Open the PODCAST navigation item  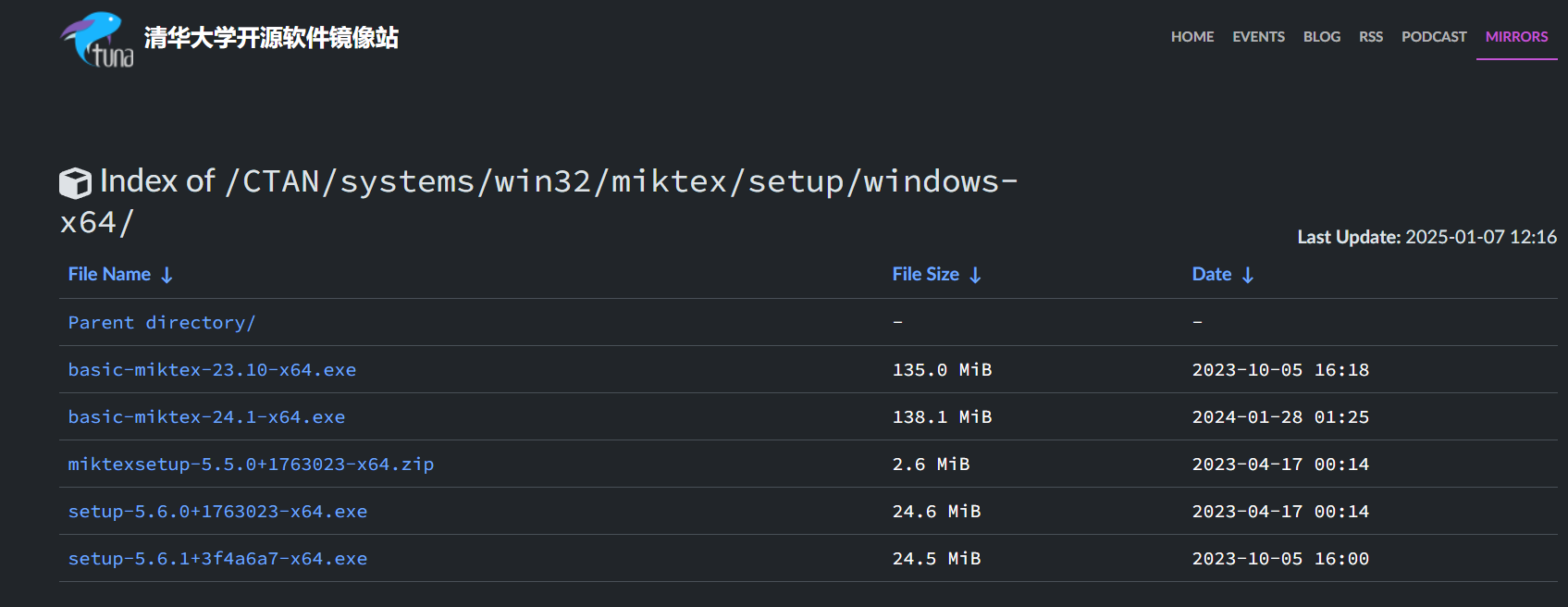pos(1433,37)
